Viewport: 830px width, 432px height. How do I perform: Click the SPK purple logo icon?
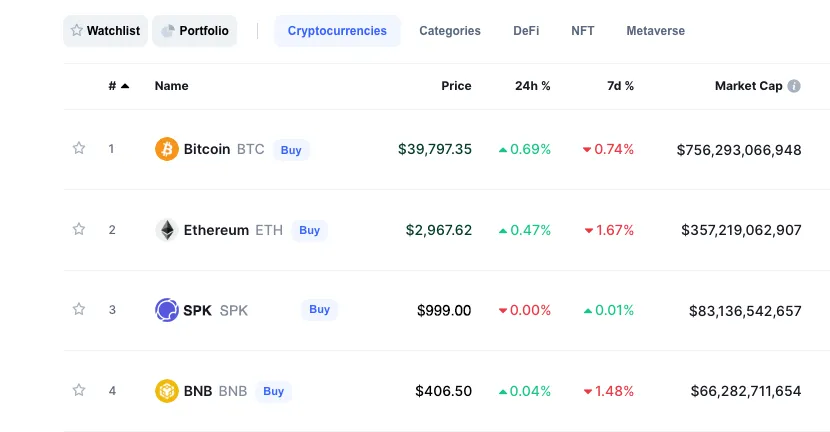[x=167, y=310]
